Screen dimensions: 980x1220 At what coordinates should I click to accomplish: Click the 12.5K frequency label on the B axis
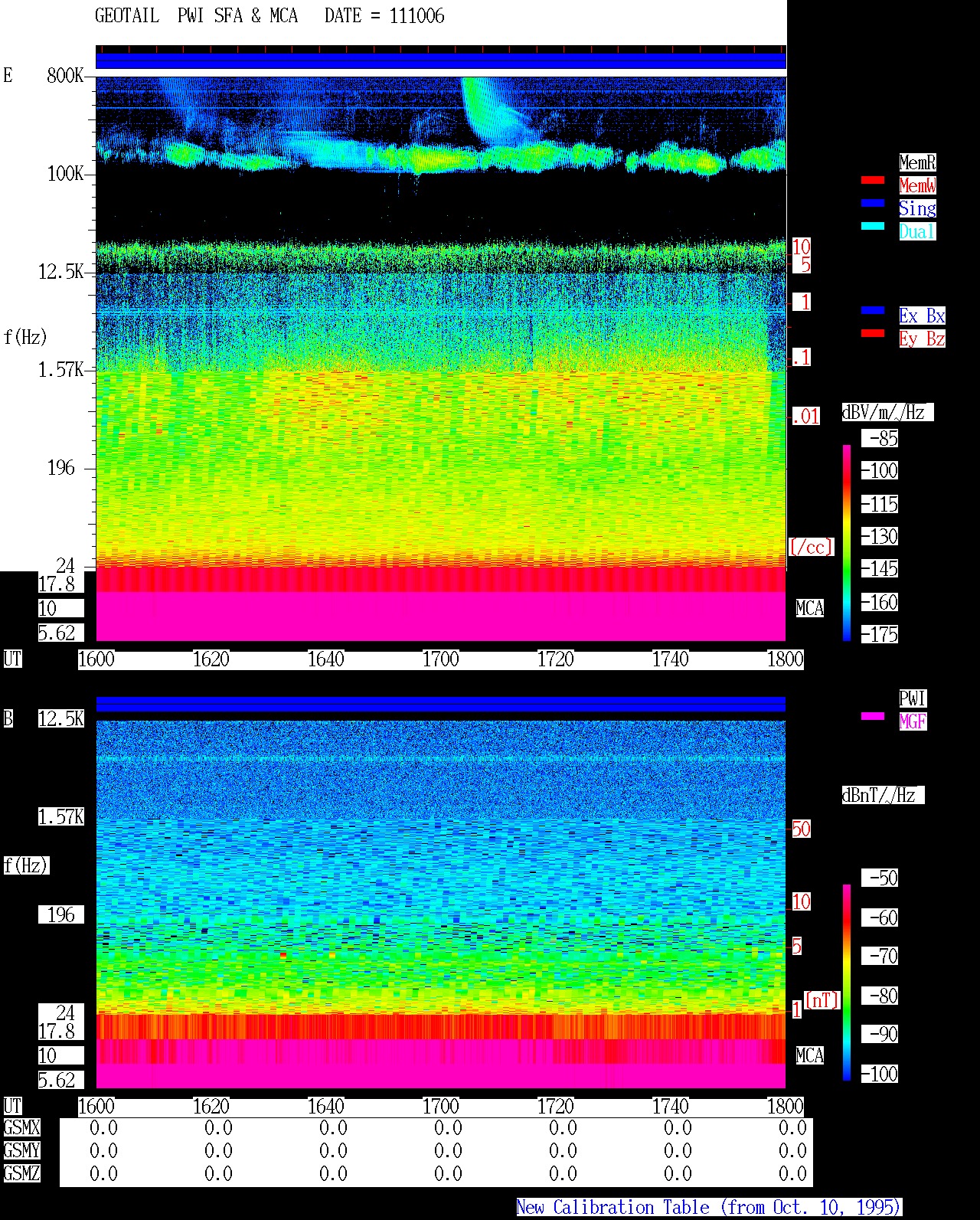pyautogui.click(x=61, y=719)
